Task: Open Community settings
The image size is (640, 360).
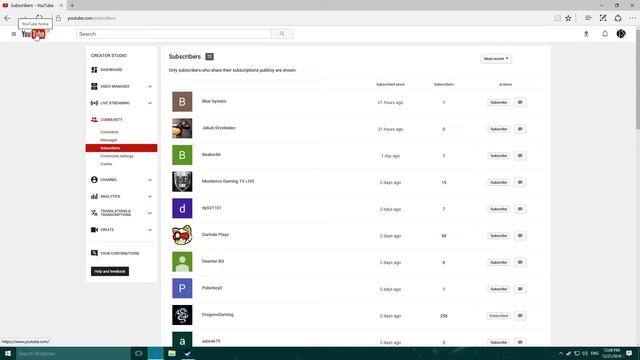Action: pyautogui.click(x=117, y=156)
